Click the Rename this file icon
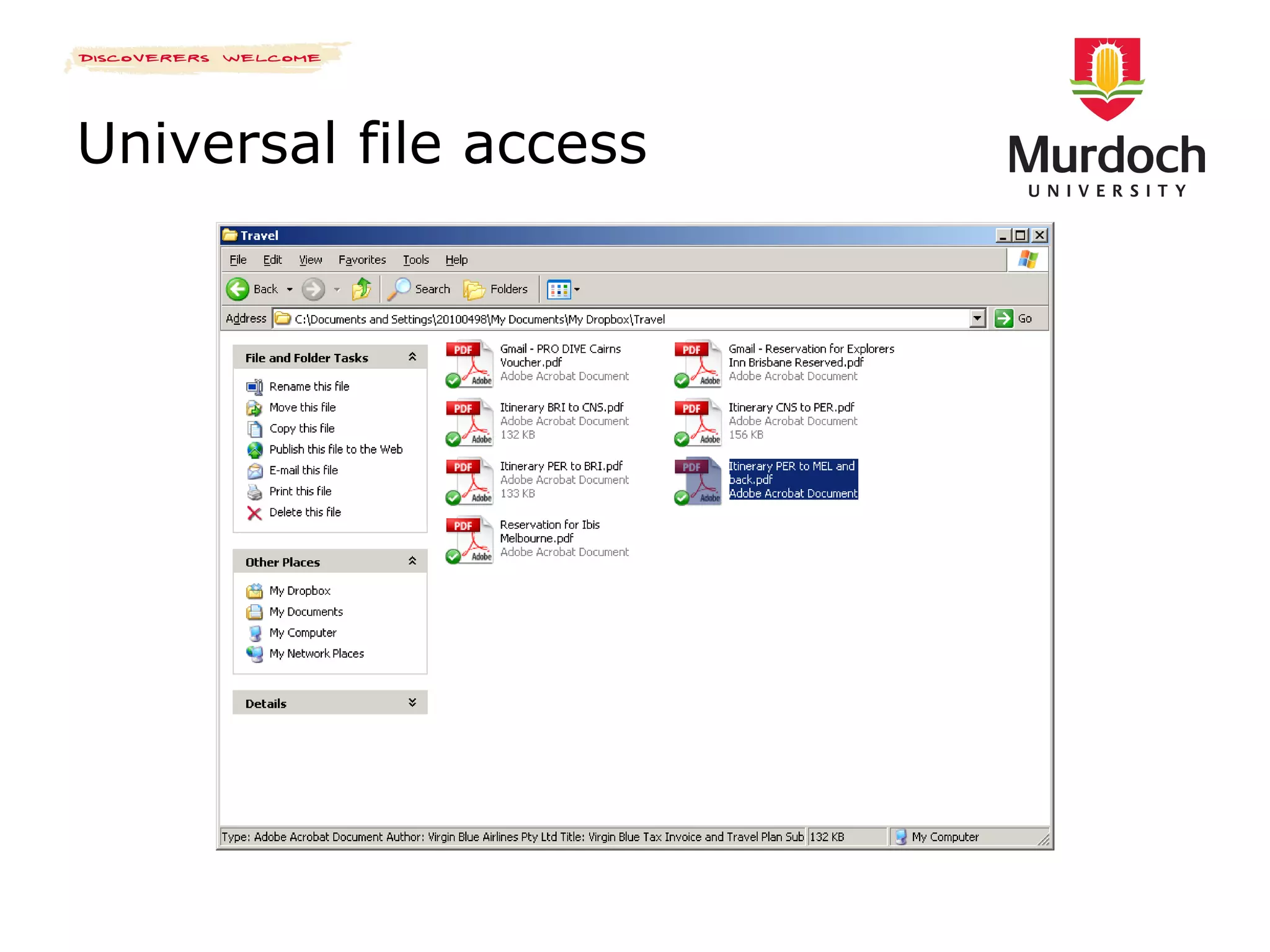Screen dimensions: 1270x952 (x=254, y=387)
